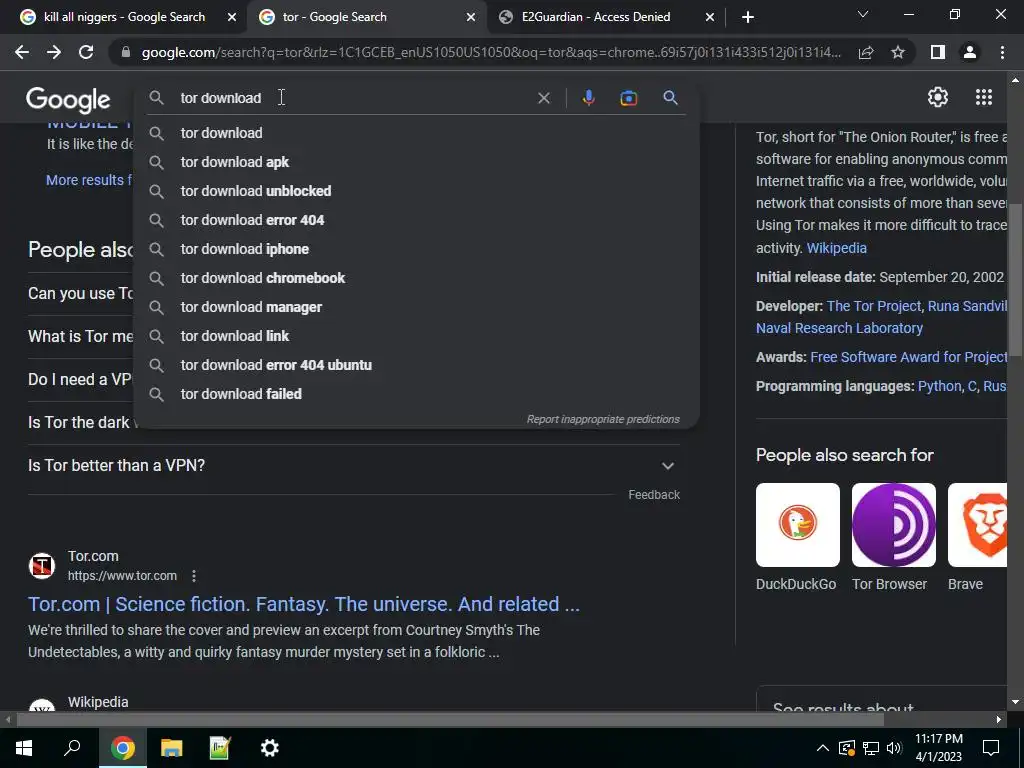Click the Chrome address bar URL
The height and width of the screenshot is (768, 1024).
[x=491, y=52]
